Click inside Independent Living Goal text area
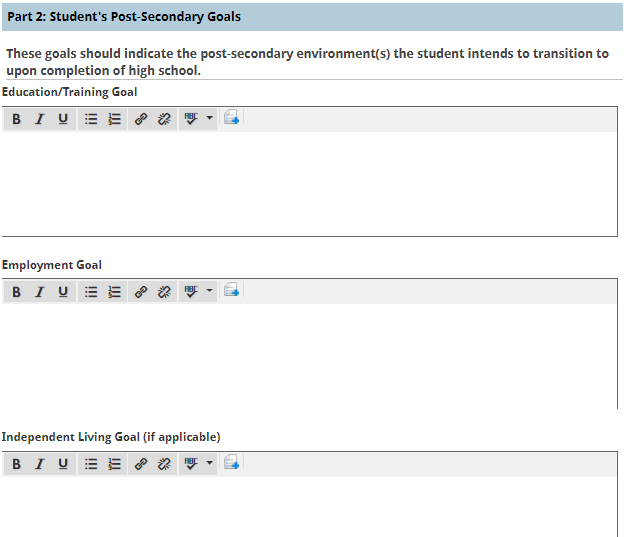Viewport: 627px width, 537px height. point(310,507)
